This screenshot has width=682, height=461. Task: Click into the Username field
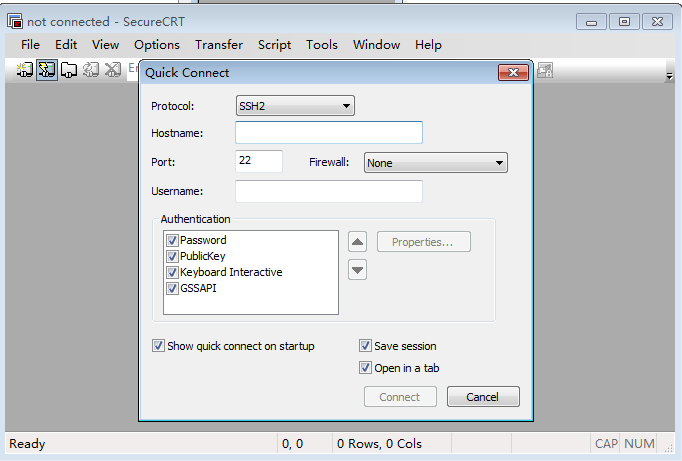point(329,191)
